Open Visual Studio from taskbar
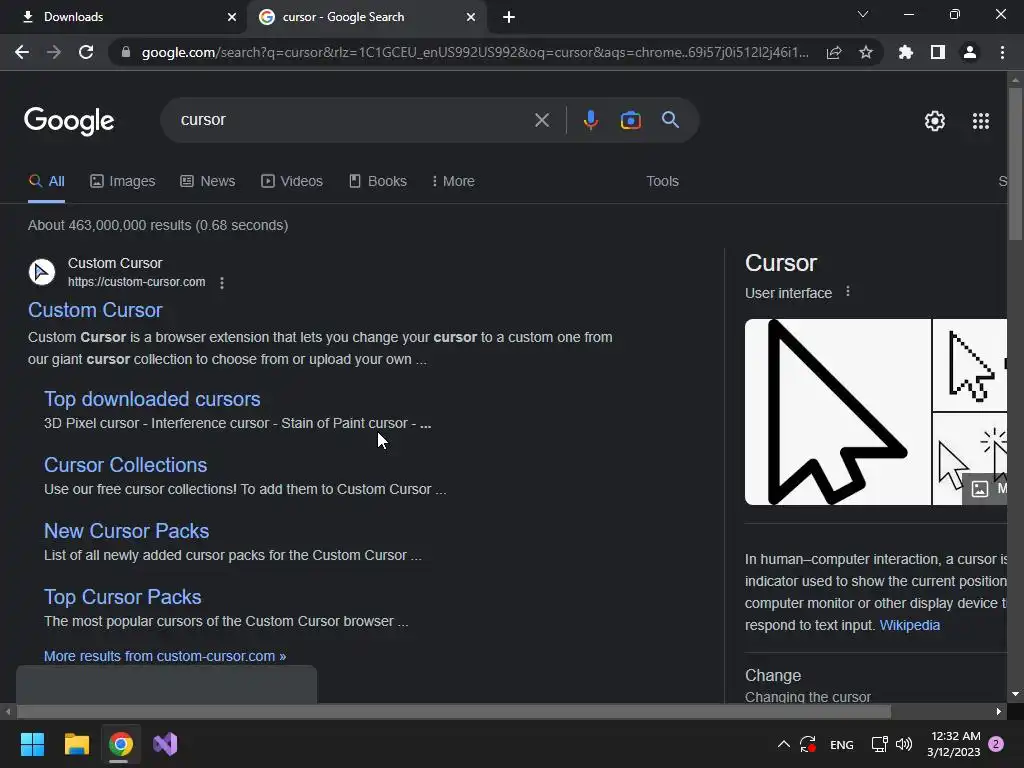1024x768 pixels. 165,744
